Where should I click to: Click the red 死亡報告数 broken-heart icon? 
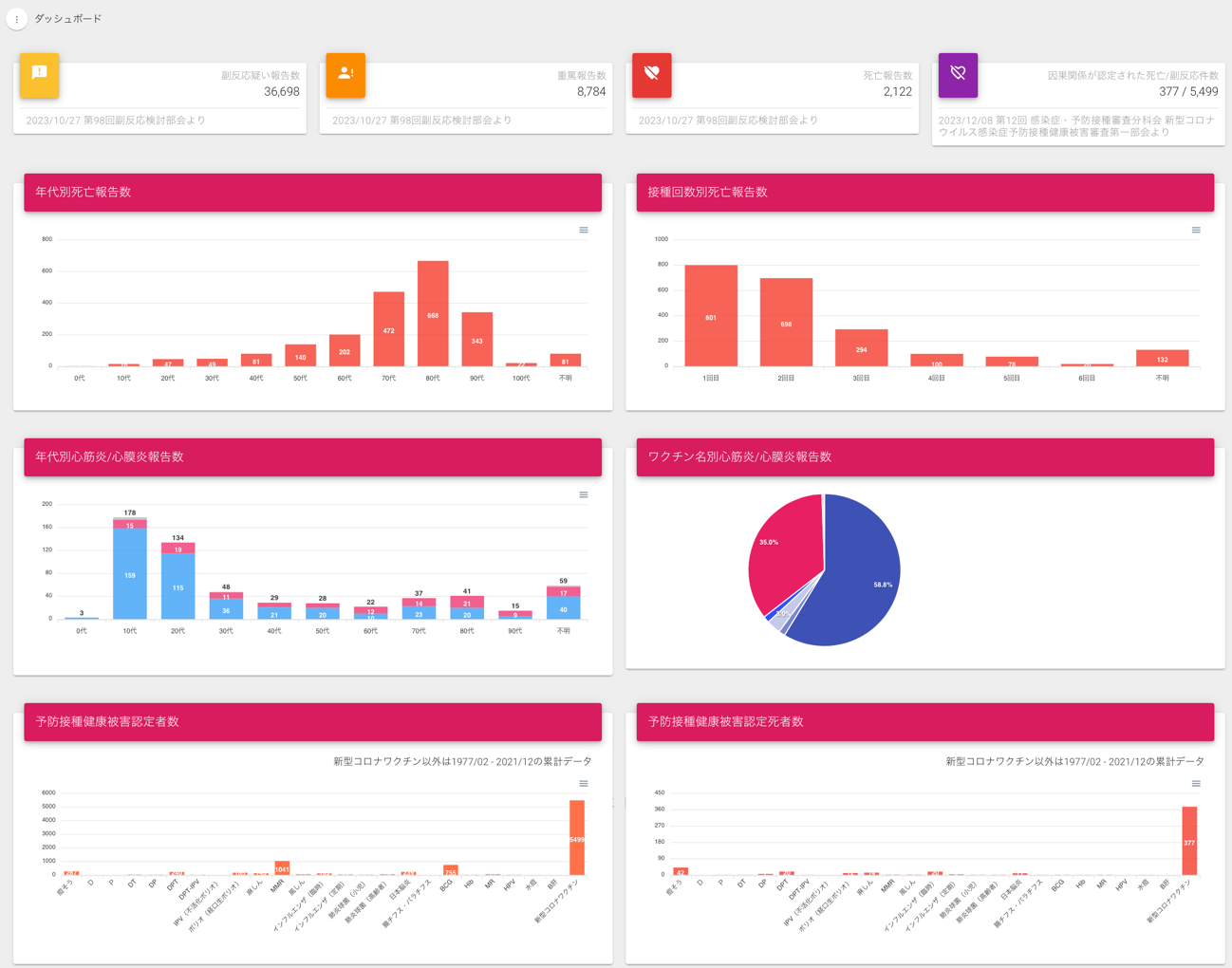(652, 74)
